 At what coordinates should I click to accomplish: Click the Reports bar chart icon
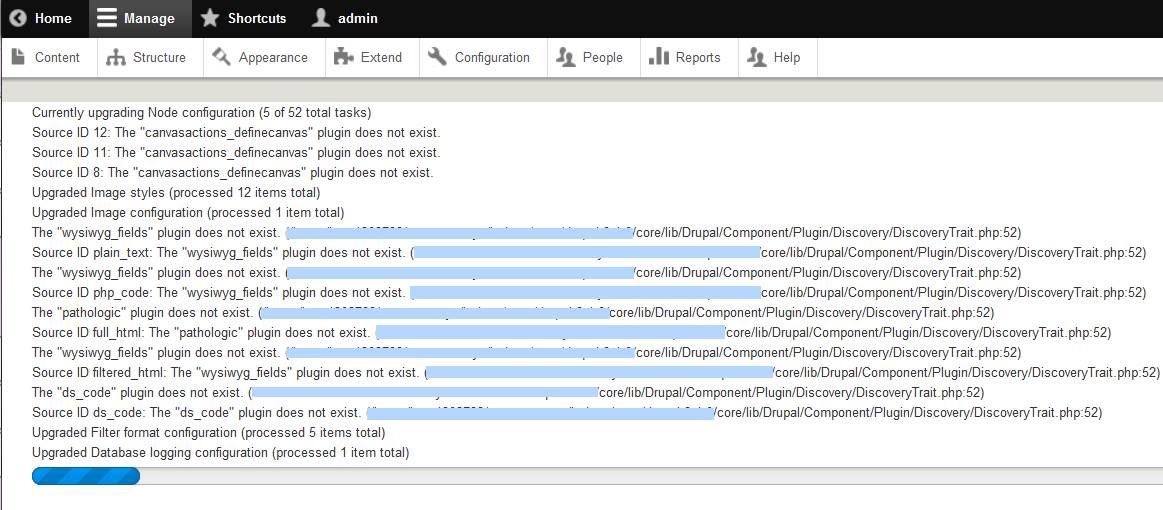659,56
